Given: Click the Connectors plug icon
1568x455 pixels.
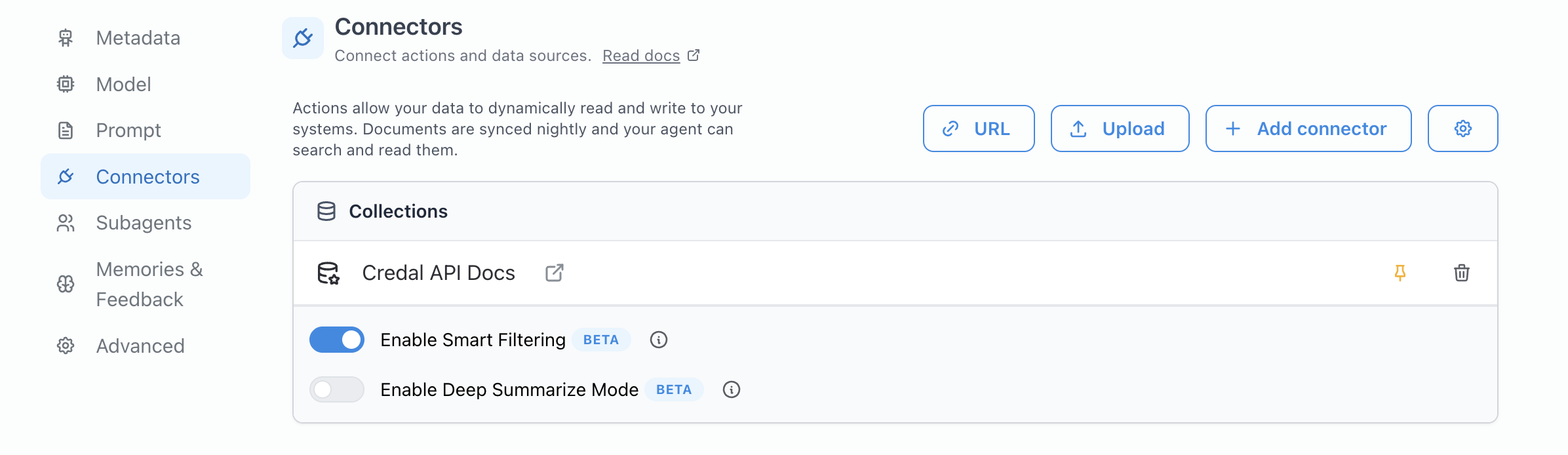Looking at the screenshot, I should tap(66, 176).
